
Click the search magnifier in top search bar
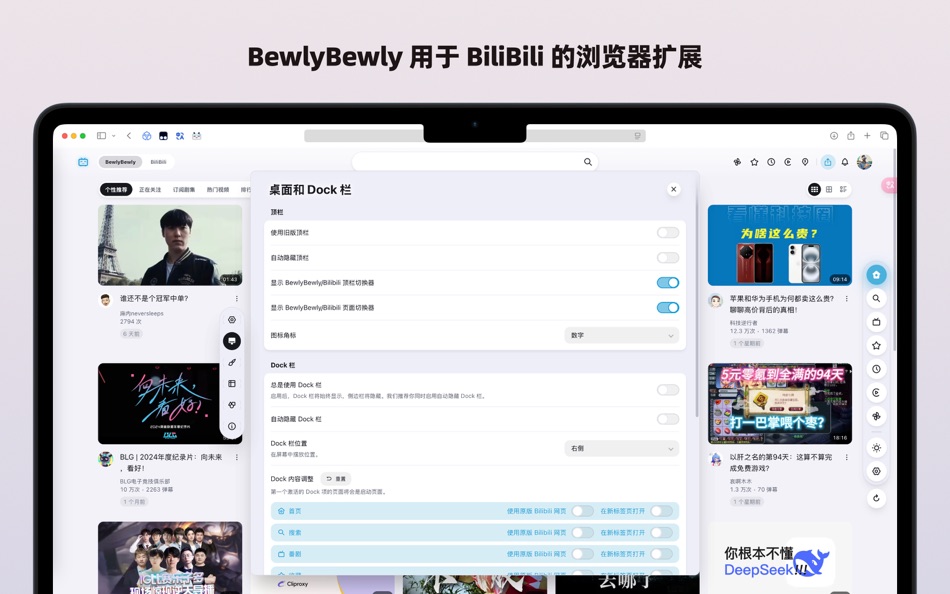pos(588,162)
